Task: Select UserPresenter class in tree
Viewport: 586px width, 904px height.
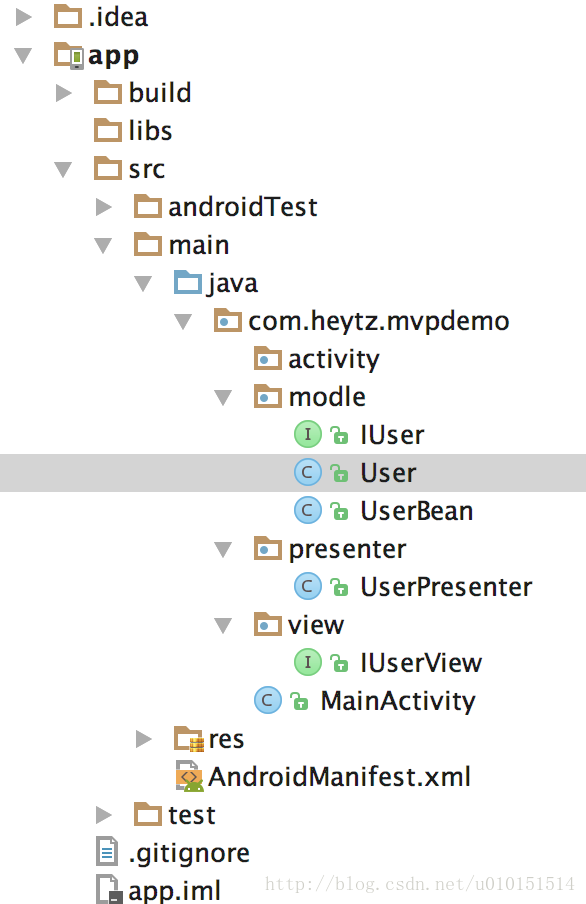Action: [446, 587]
